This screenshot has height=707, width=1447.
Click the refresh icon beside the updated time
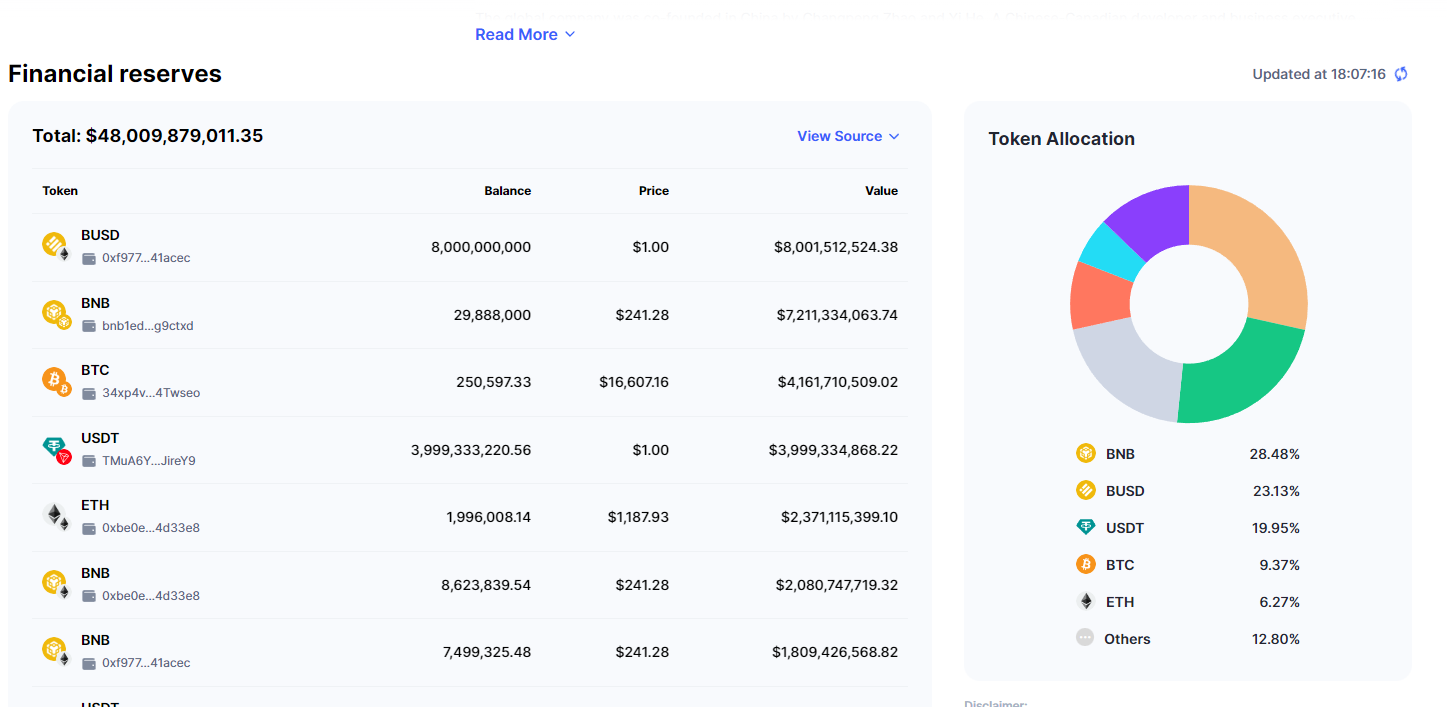[x=1401, y=74]
